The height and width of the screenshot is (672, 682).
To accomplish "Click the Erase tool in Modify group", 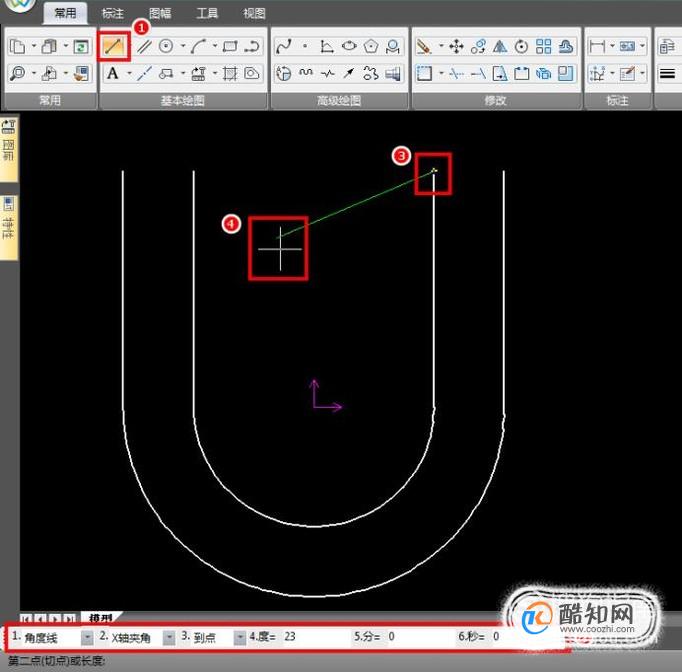I will coord(424,46).
